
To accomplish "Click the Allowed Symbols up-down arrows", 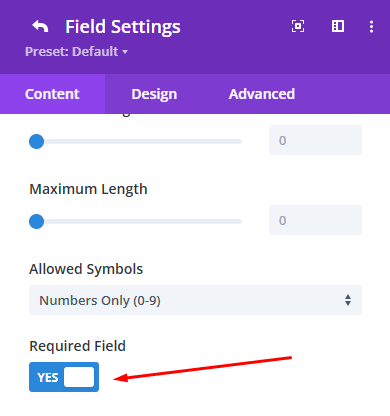I will pyautogui.click(x=348, y=300).
